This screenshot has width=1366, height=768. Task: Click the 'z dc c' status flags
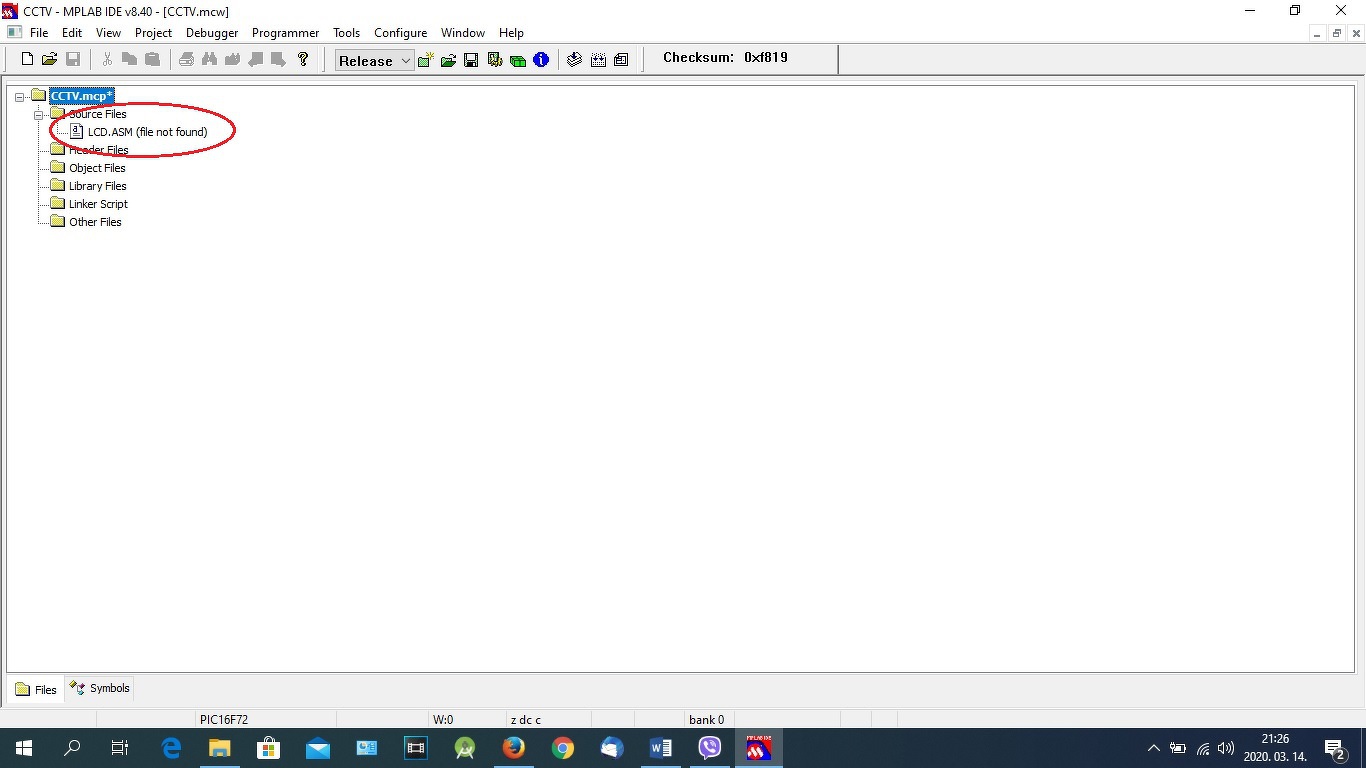click(525, 719)
